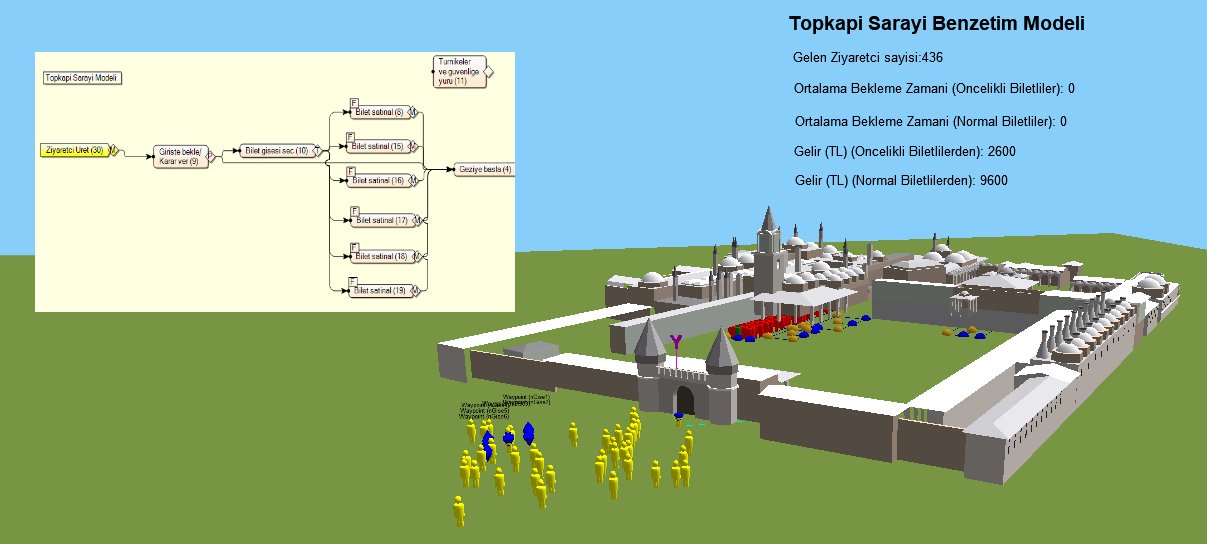Click Gelir (TL) (Oncelikli Biletlilerden): 2600
This screenshot has width=1207, height=544.
pos(905,152)
